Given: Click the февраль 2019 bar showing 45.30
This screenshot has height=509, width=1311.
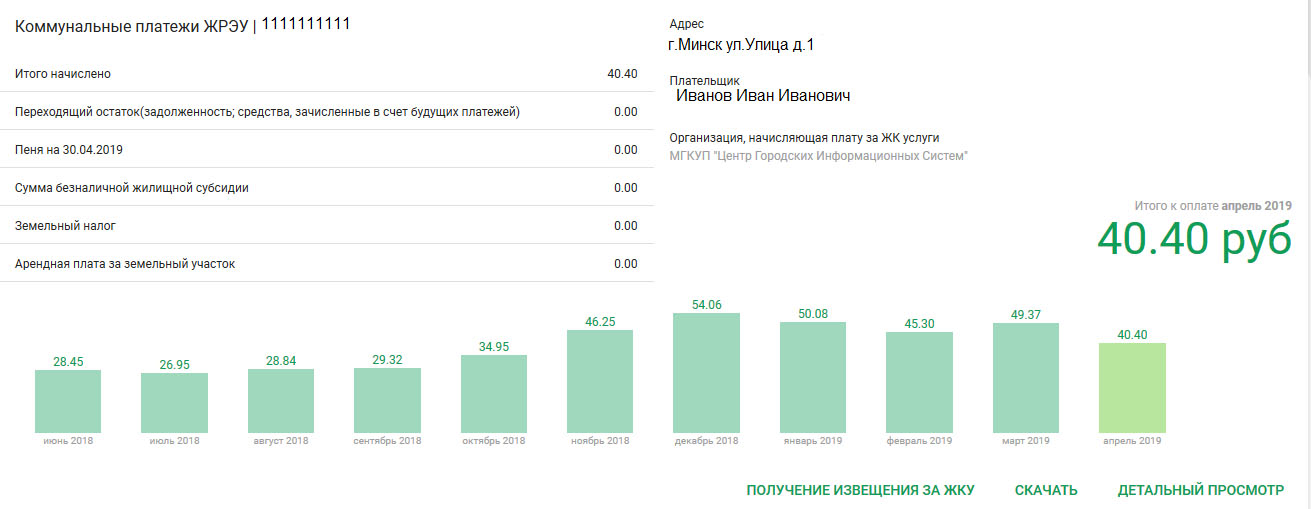Looking at the screenshot, I should (x=919, y=382).
